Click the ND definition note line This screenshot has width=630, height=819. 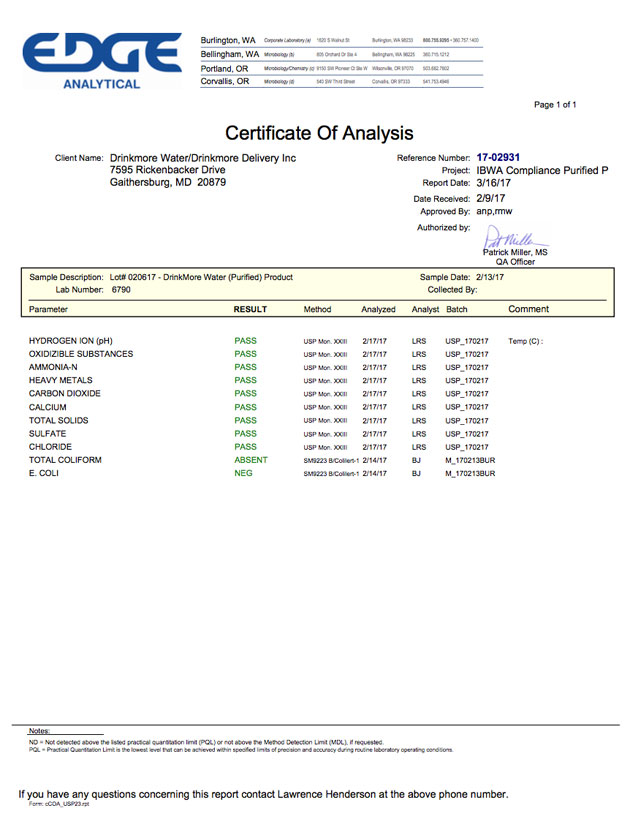tap(206, 742)
